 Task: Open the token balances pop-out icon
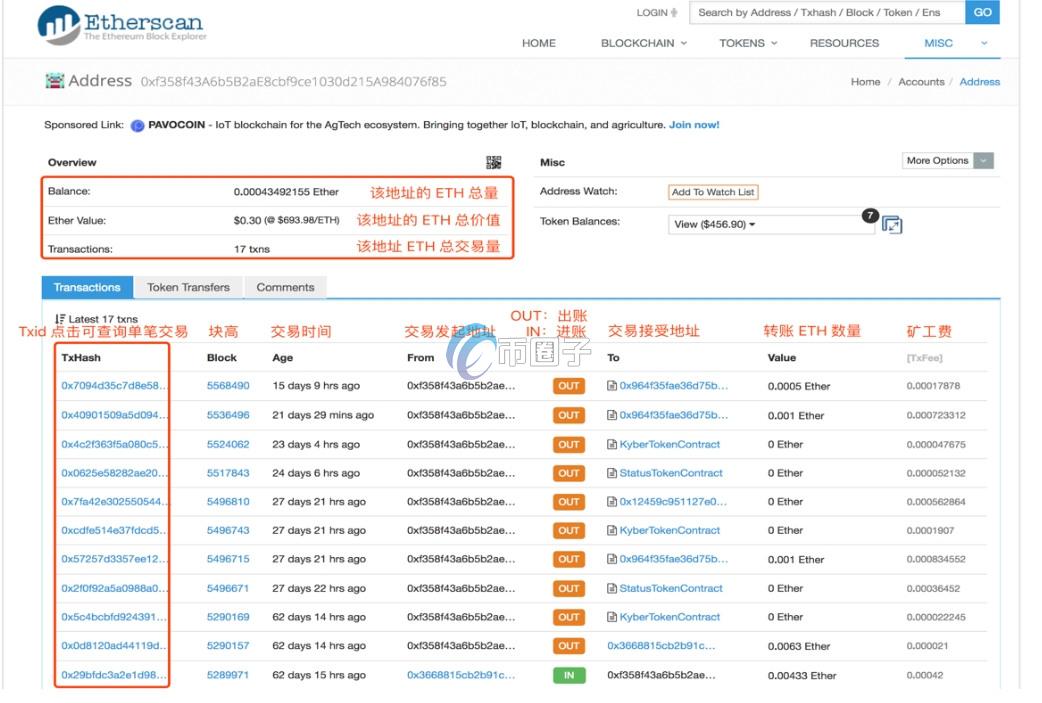pos(891,225)
